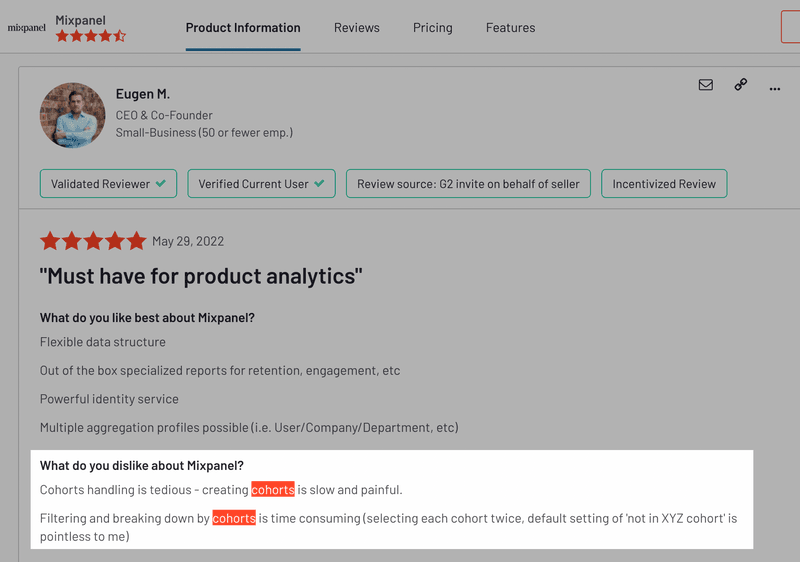Click Review source G2 invite badge

(x=468, y=184)
